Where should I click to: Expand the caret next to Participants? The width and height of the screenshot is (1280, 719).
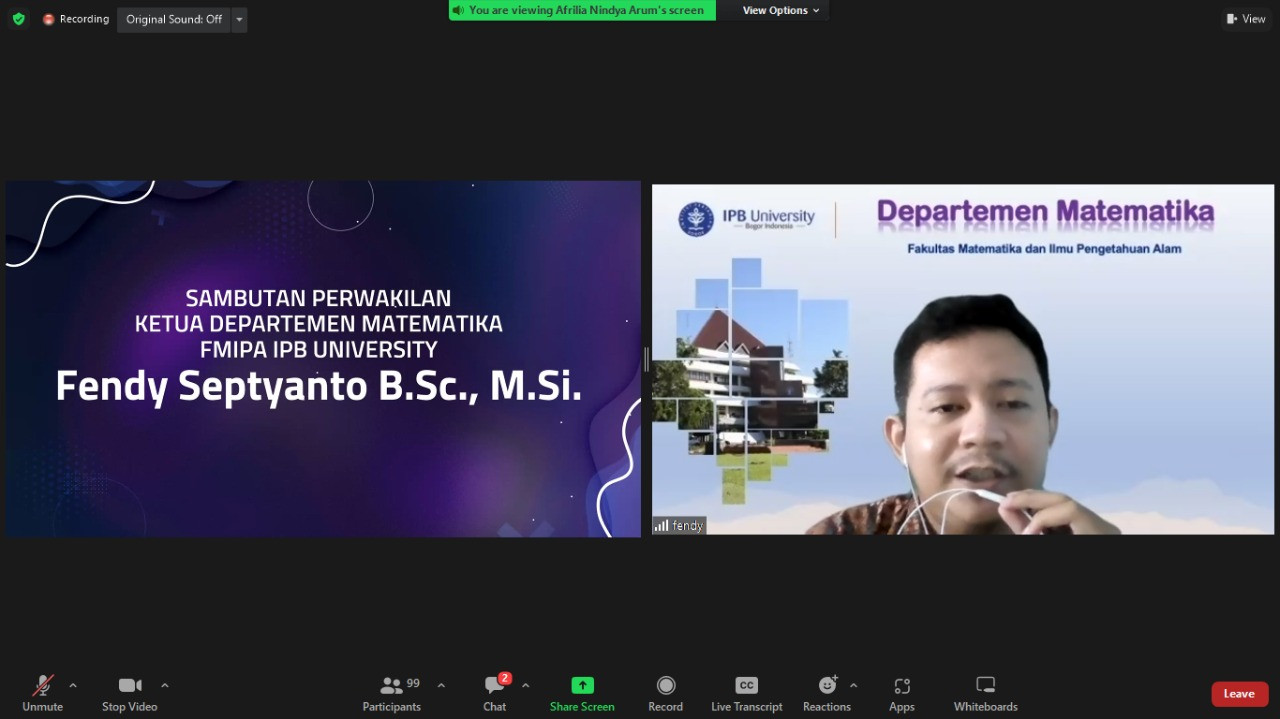[x=441, y=685]
